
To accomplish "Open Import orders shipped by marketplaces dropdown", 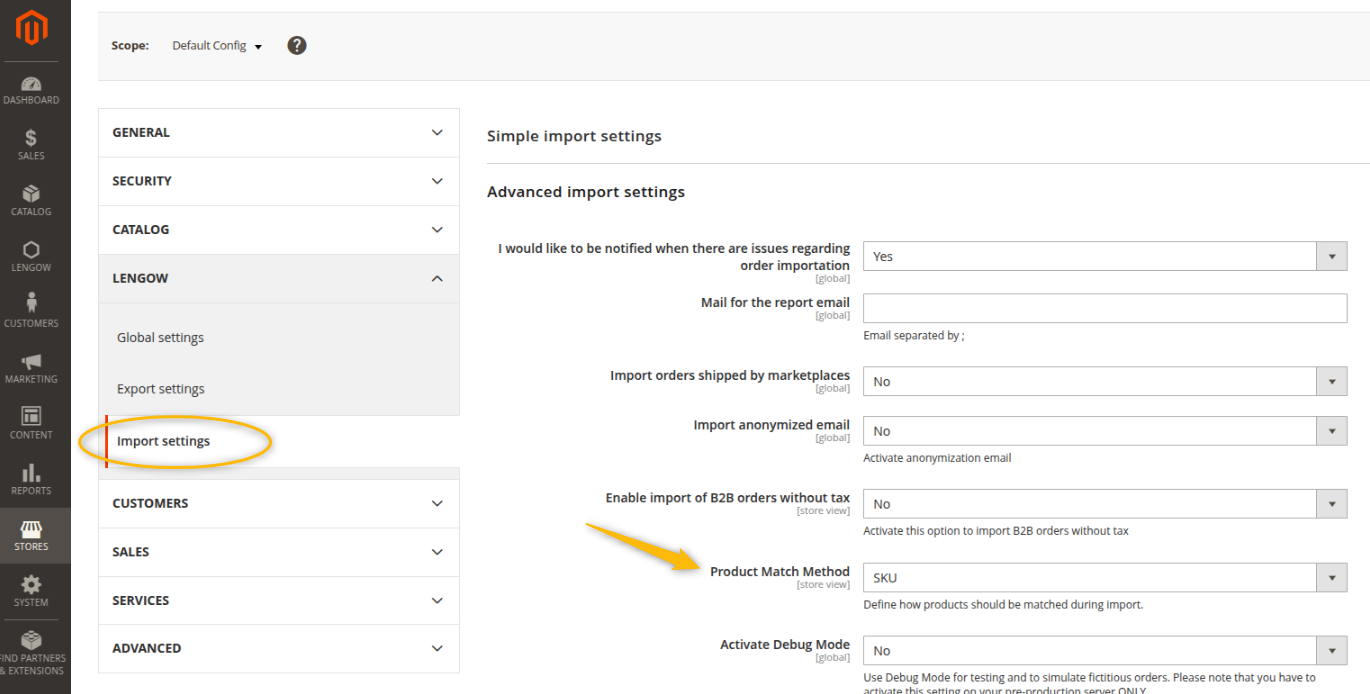I will click(x=1104, y=382).
